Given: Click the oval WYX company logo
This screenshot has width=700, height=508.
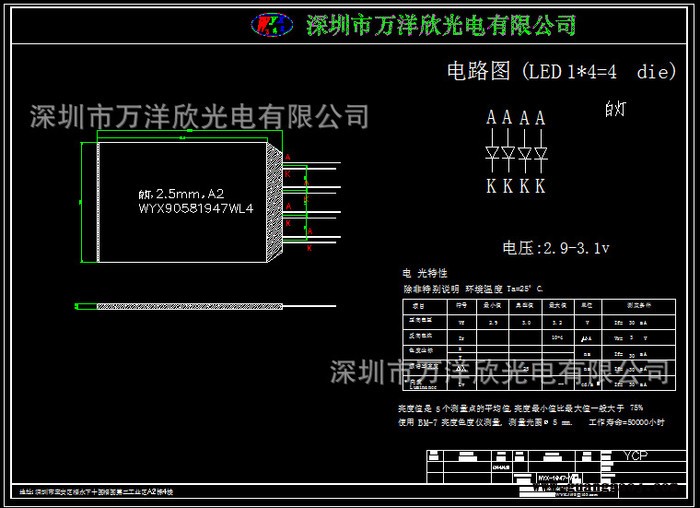Looking at the screenshot, I should click(272, 25).
